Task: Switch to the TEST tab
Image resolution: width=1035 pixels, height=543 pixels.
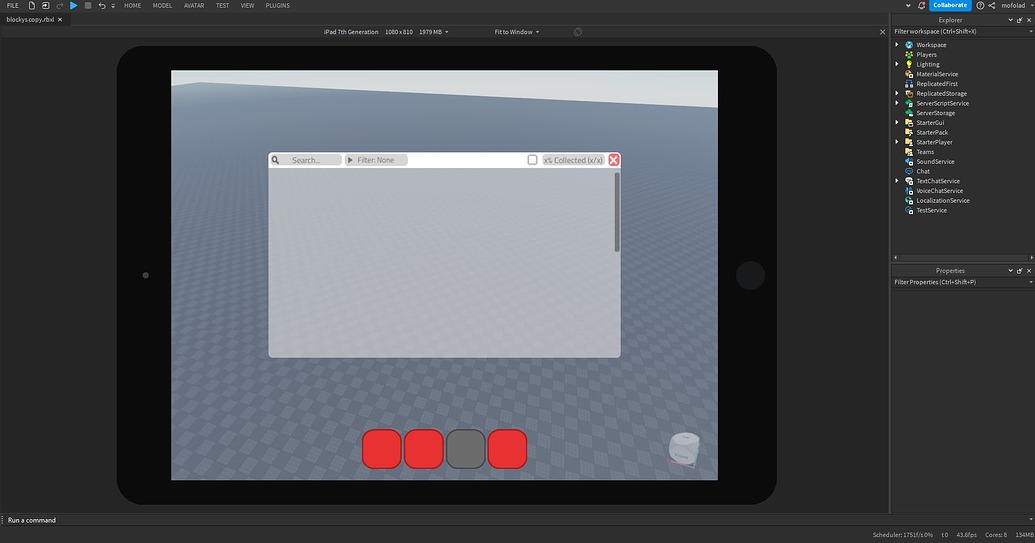Action: click(222, 5)
